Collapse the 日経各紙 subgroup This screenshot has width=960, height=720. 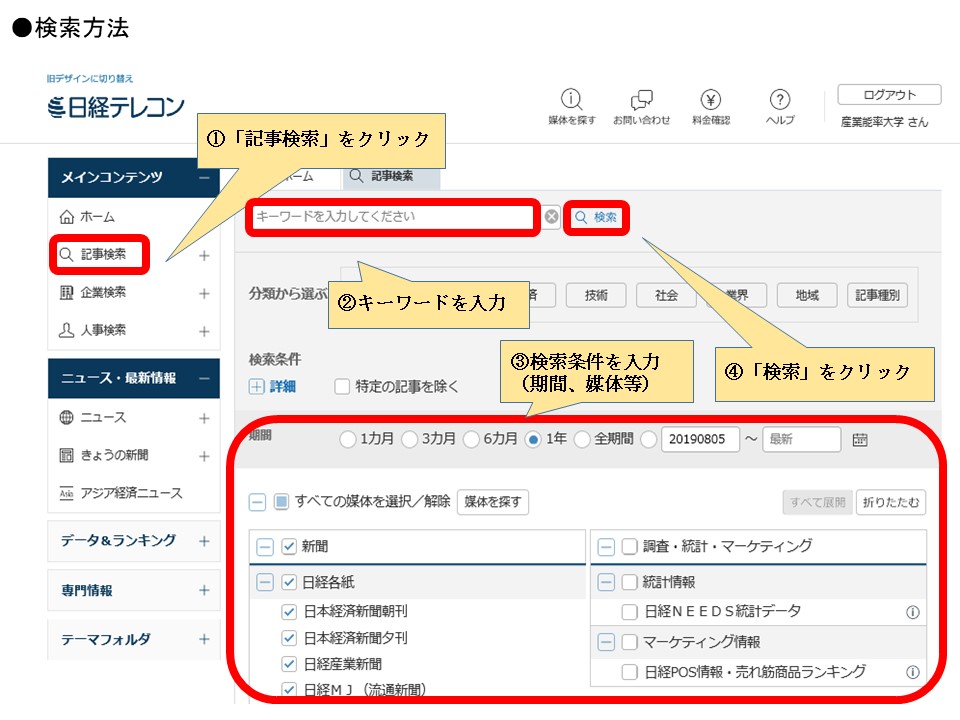264,582
